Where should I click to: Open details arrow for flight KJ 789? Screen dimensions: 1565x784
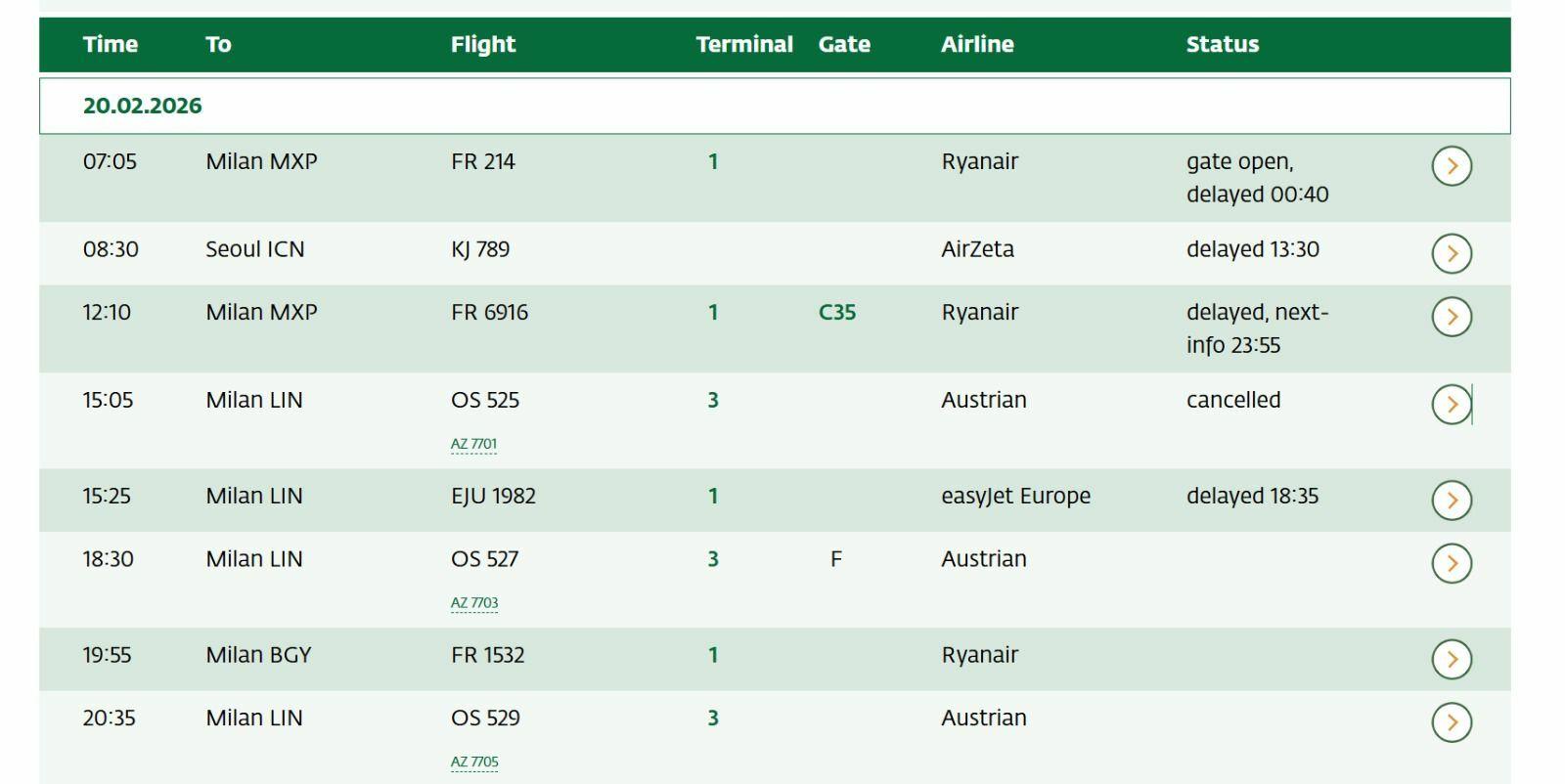tap(1452, 253)
